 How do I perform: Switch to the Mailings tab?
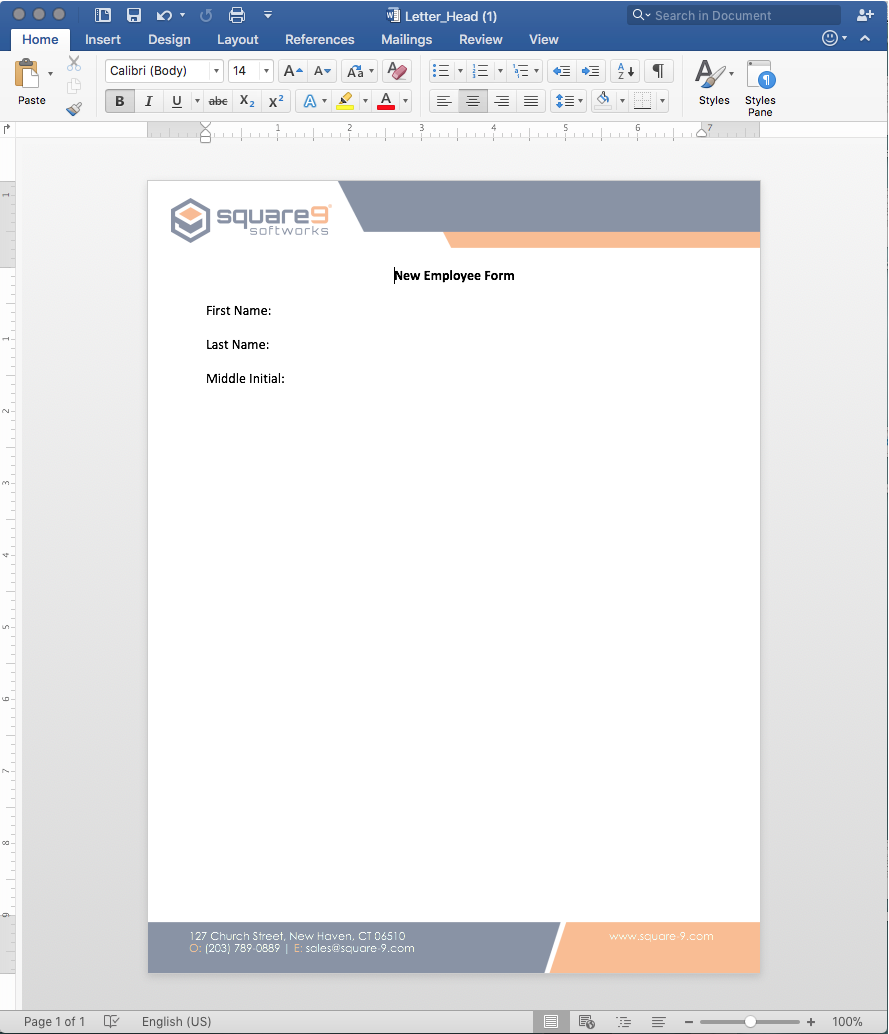[406, 39]
